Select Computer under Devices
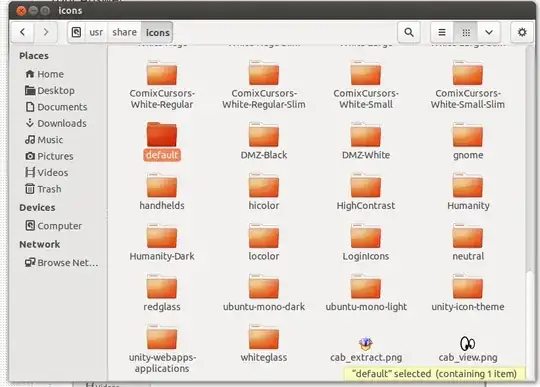The width and height of the screenshot is (540, 387). click(x=53, y=226)
